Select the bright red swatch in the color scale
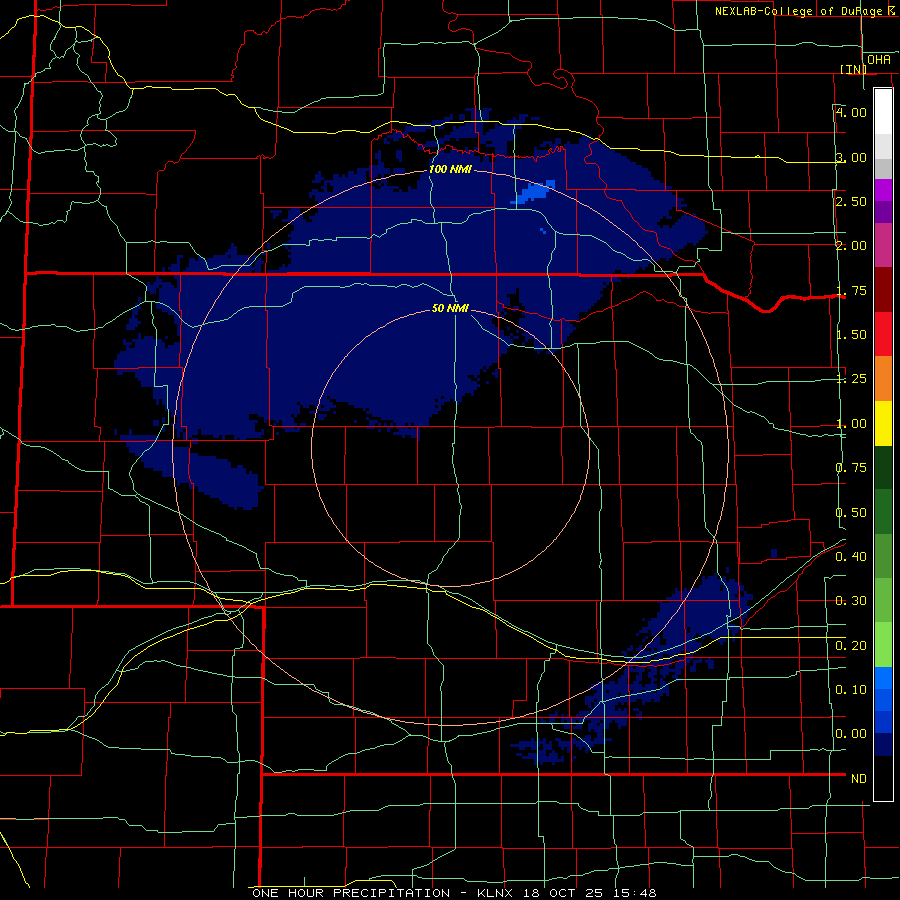 883,334
